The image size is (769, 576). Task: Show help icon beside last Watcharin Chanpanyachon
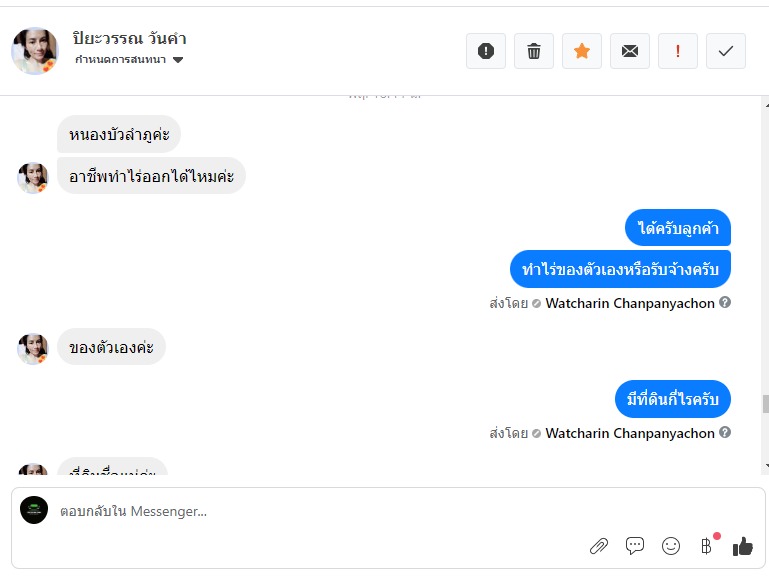(725, 432)
